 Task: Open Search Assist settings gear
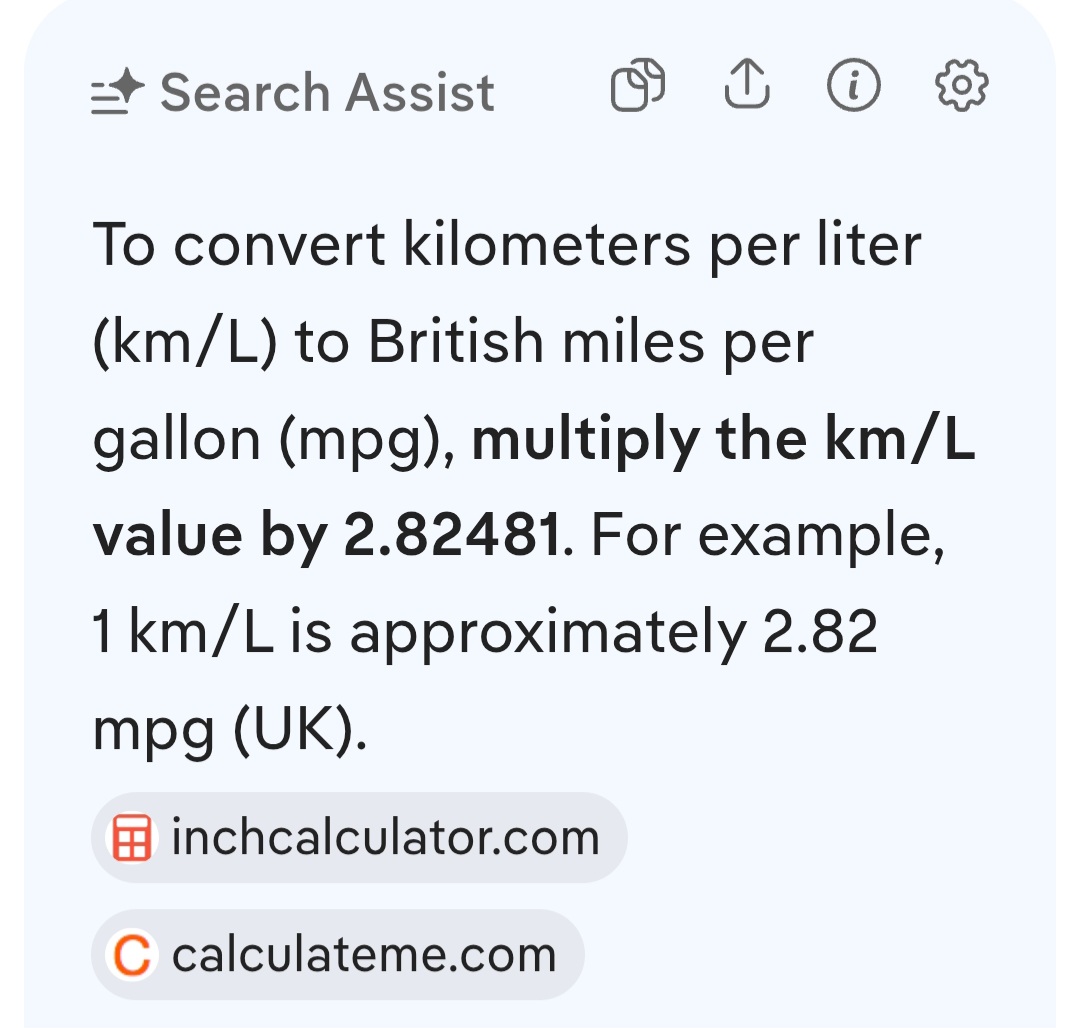point(962,85)
